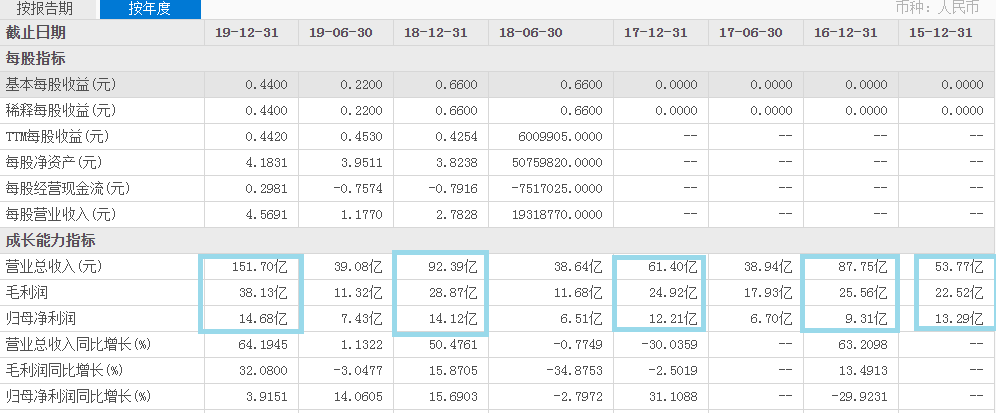
Task: Click the 归母净利润同比增长(%) row label
Action: [x=77, y=396]
